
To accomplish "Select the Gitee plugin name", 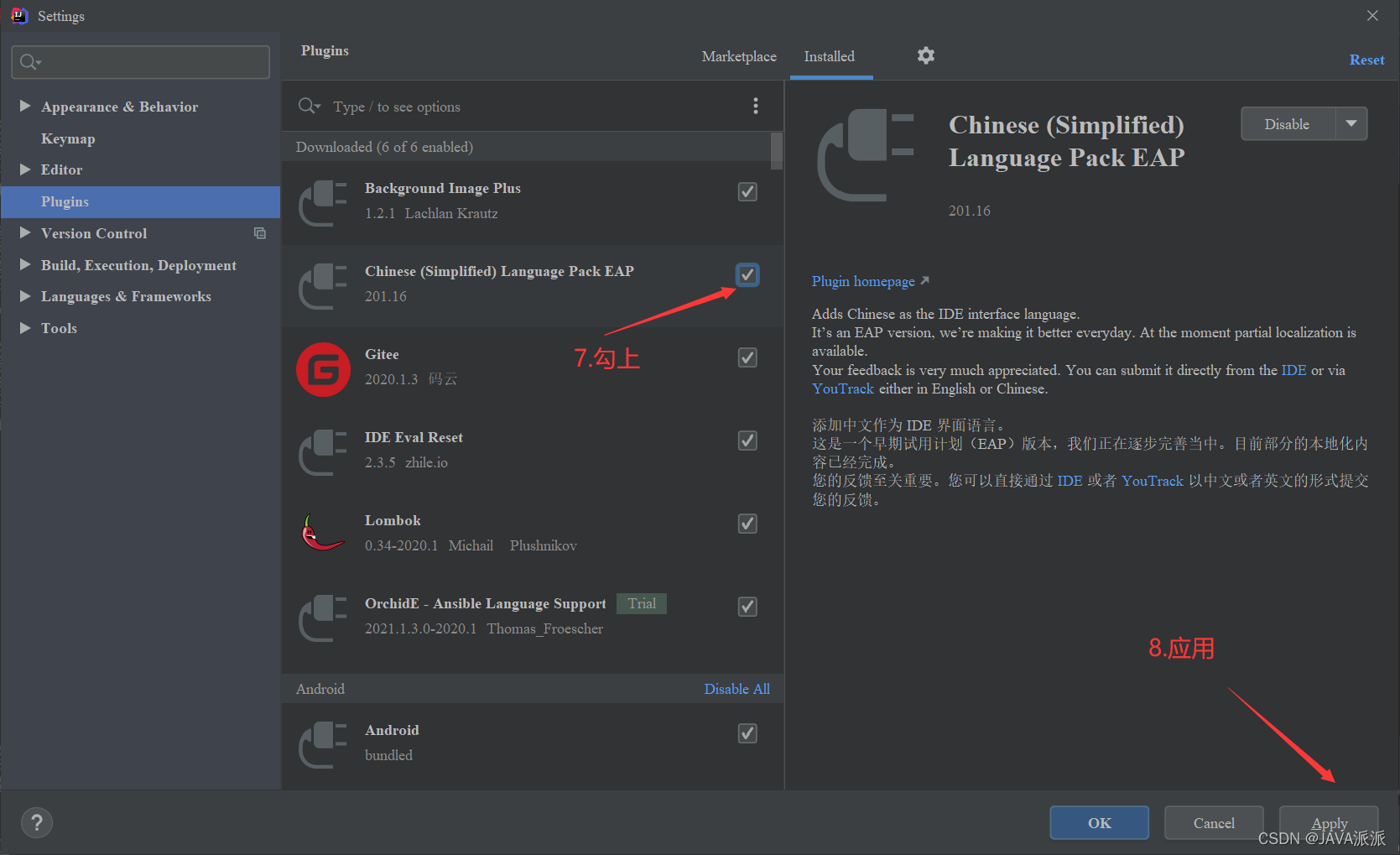I will point(382,354).
